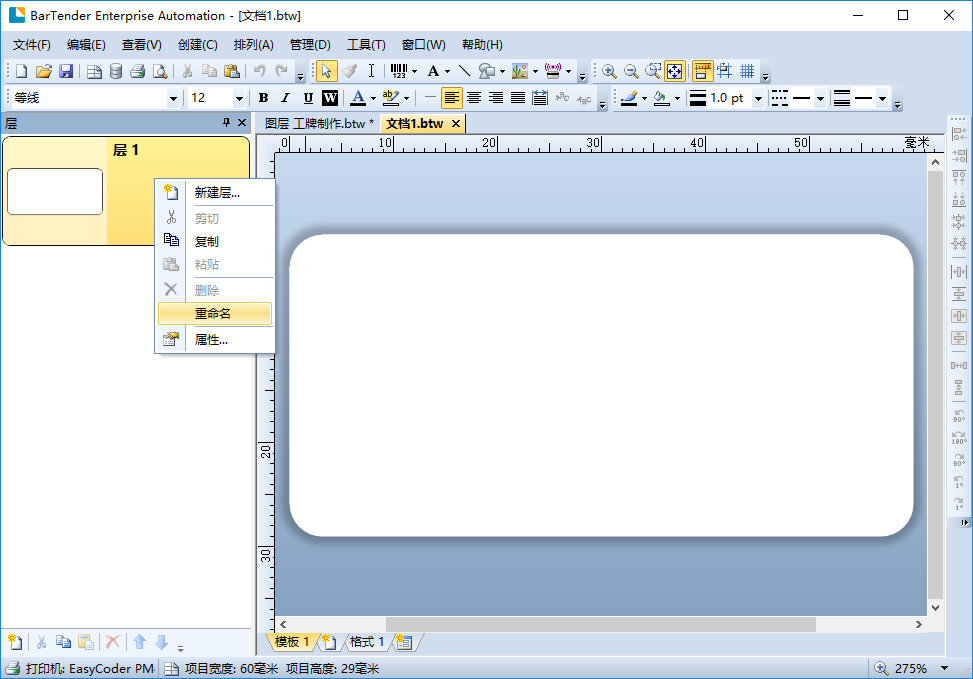Open the font name dropdown

(173, 98)
